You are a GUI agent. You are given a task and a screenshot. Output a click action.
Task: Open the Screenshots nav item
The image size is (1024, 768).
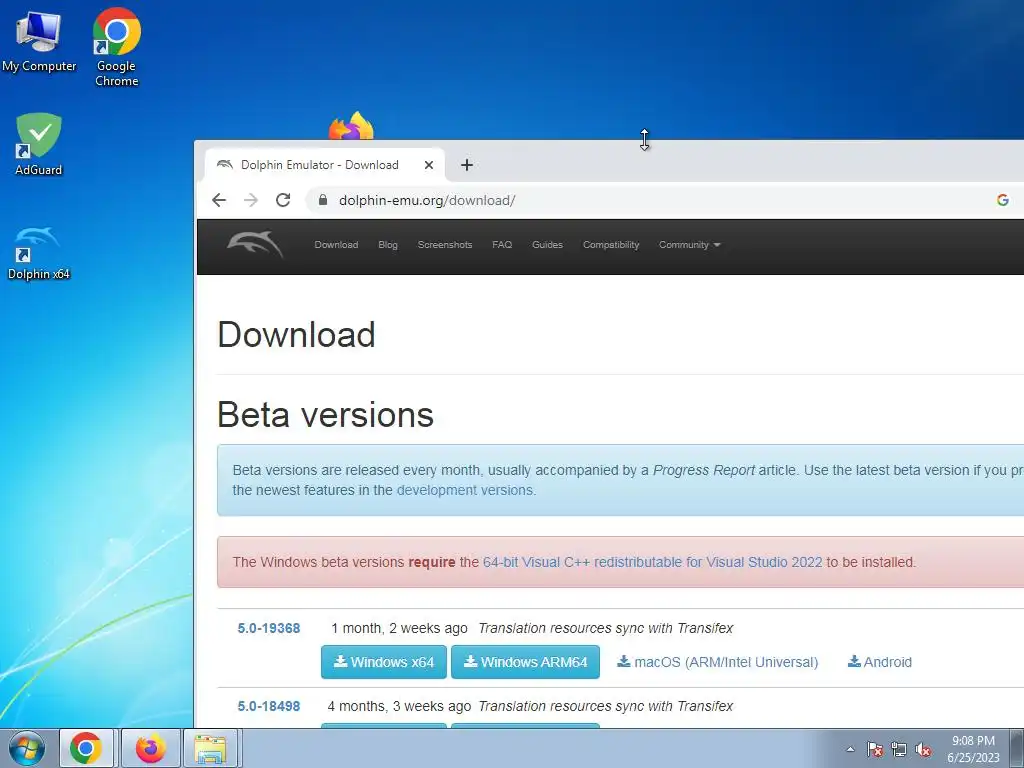445,245
